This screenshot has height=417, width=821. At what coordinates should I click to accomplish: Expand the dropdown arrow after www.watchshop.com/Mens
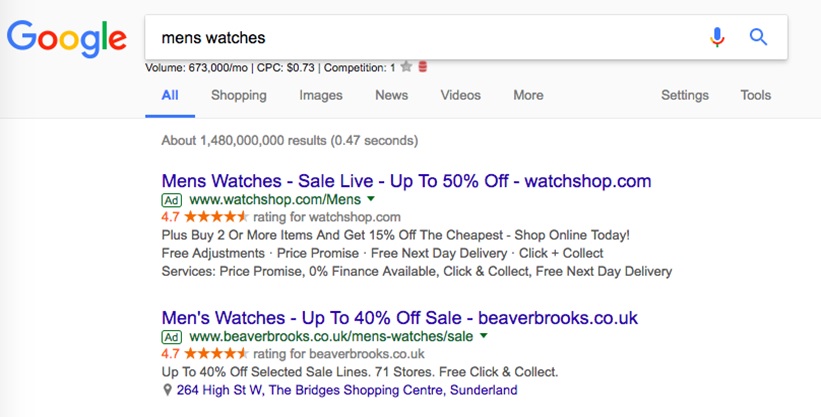coord(371,199)
